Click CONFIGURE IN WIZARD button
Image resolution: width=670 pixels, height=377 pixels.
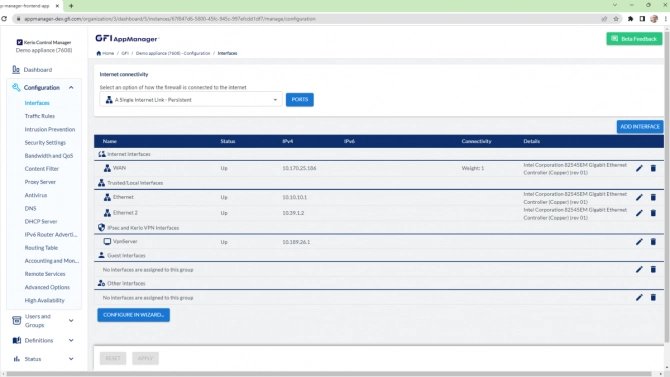(x=133, y=315)
